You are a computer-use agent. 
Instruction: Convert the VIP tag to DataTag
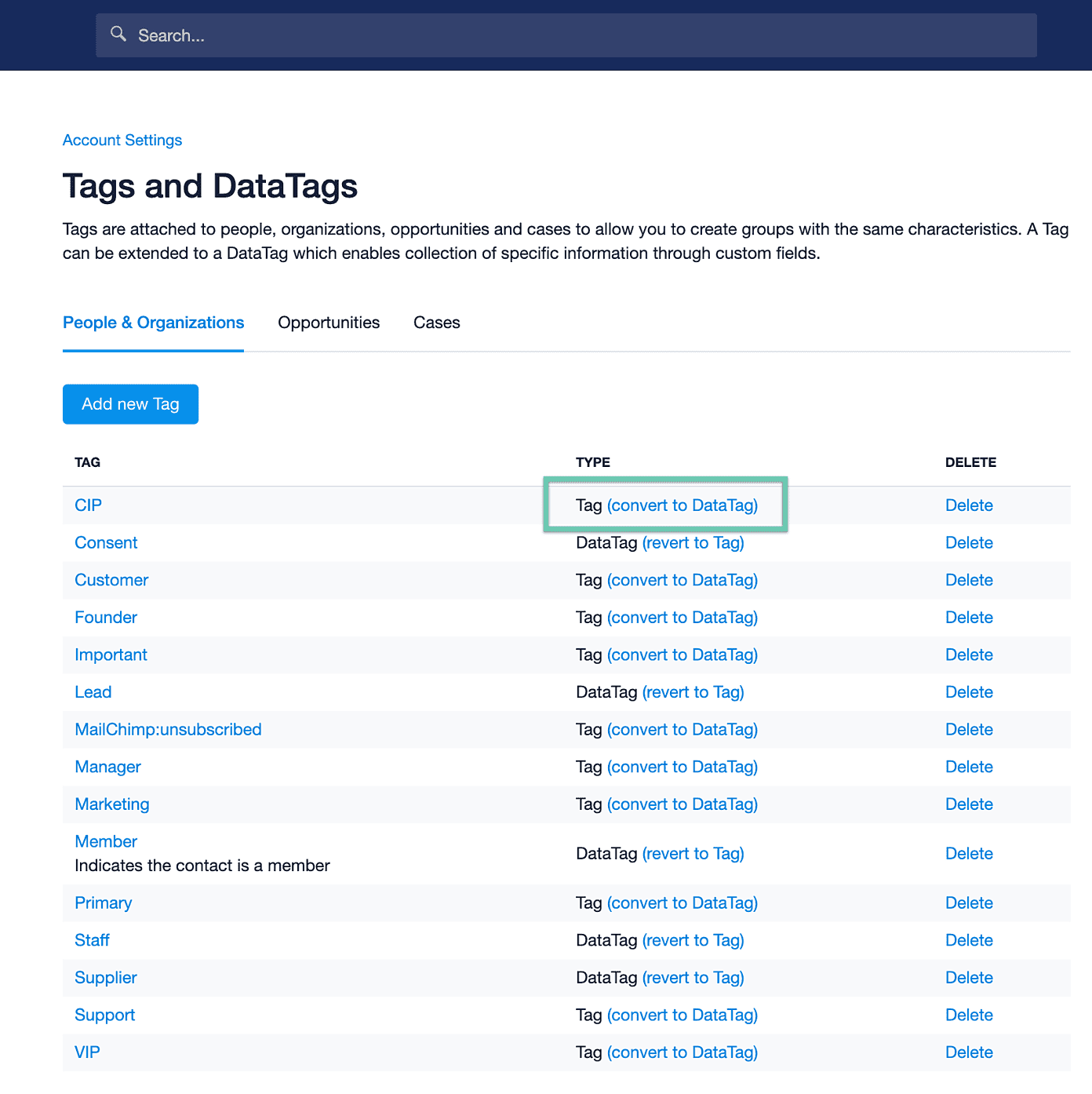tap(682, 1052)
